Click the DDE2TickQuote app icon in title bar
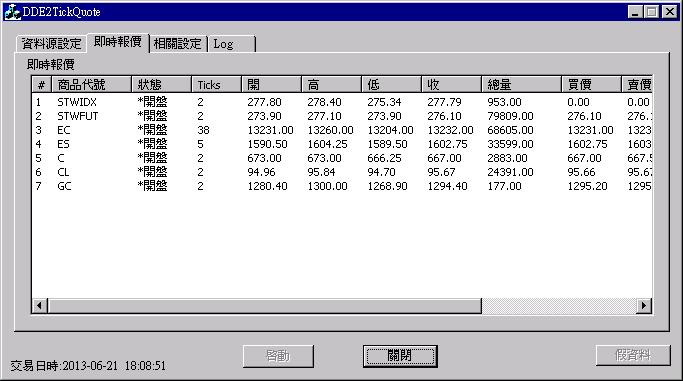The image size is (683, 381). click(12, 12)
